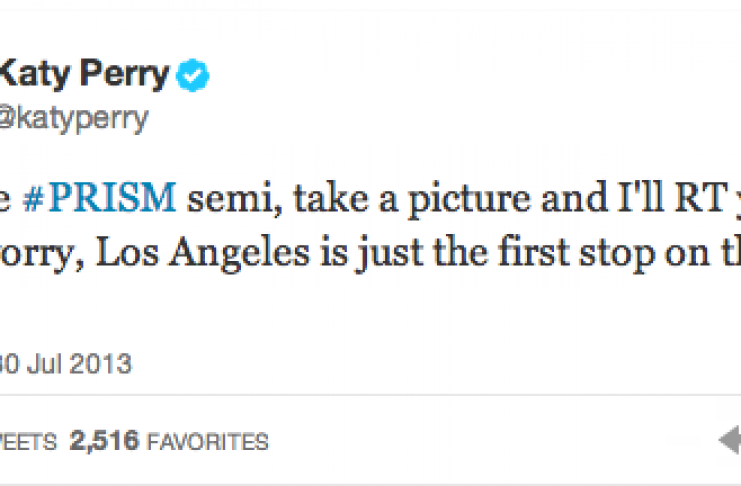
Task: Click the partially visible retweets label
Action: coord(30,441)
